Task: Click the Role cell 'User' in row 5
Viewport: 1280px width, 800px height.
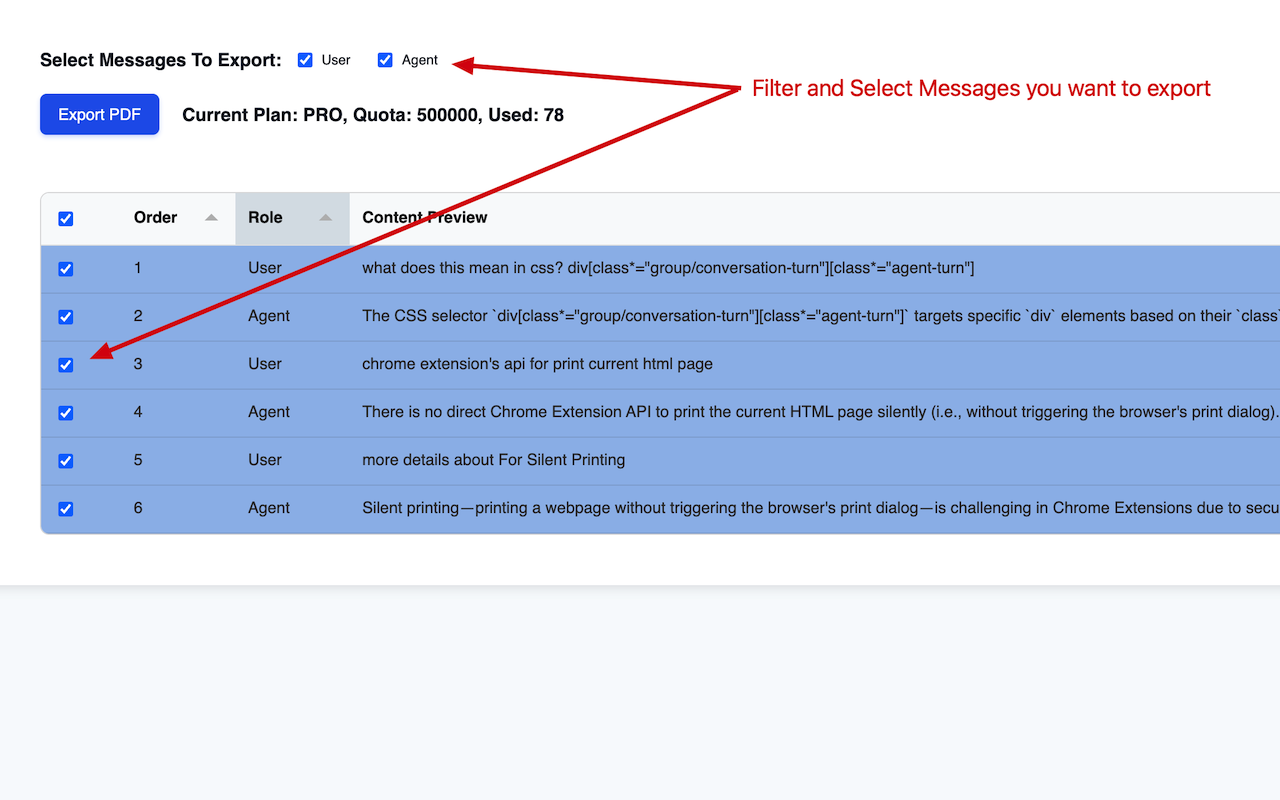Action: coord(265,460)
